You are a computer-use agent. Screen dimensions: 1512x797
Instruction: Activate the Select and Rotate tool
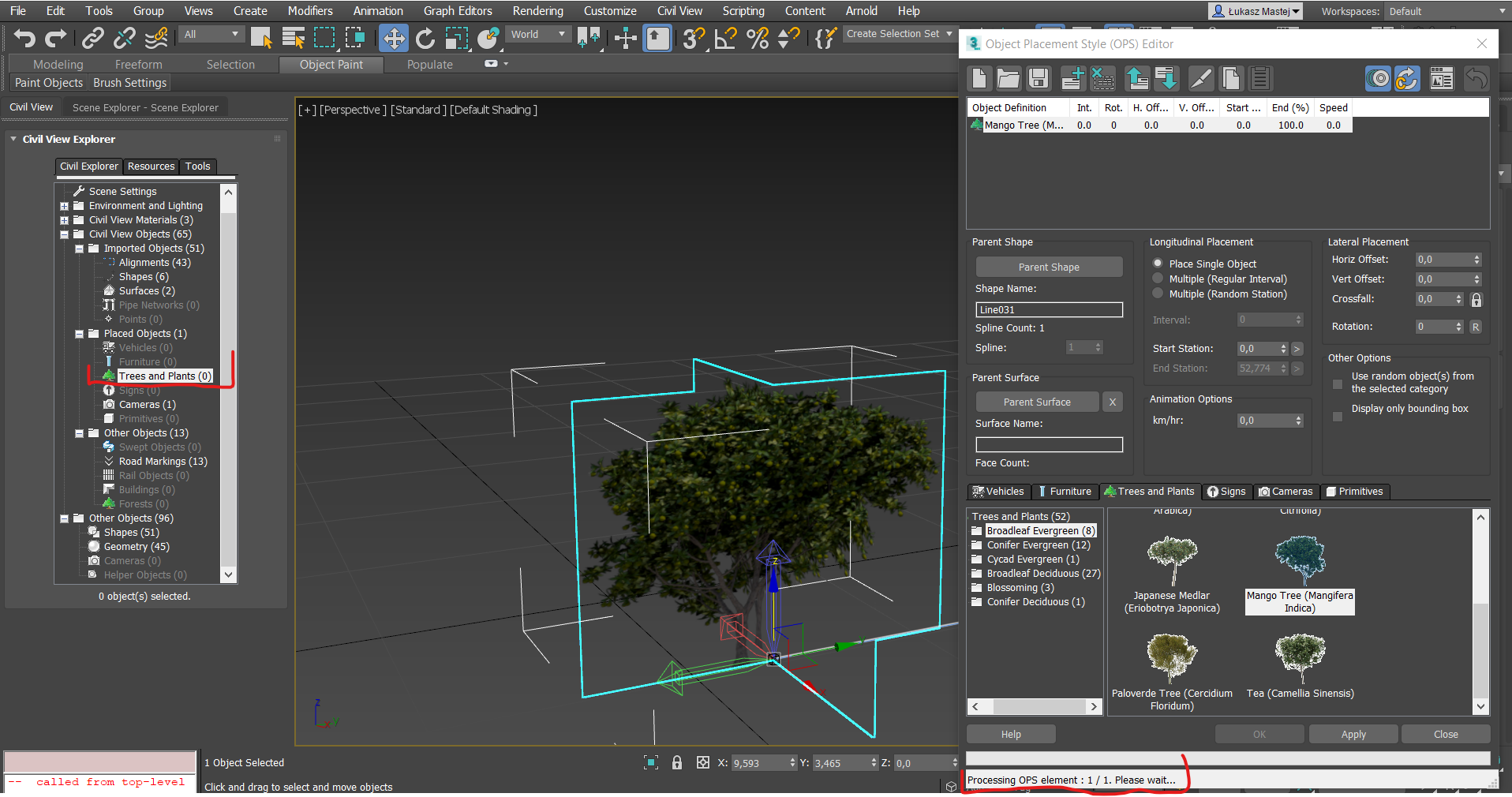(425, 37)
